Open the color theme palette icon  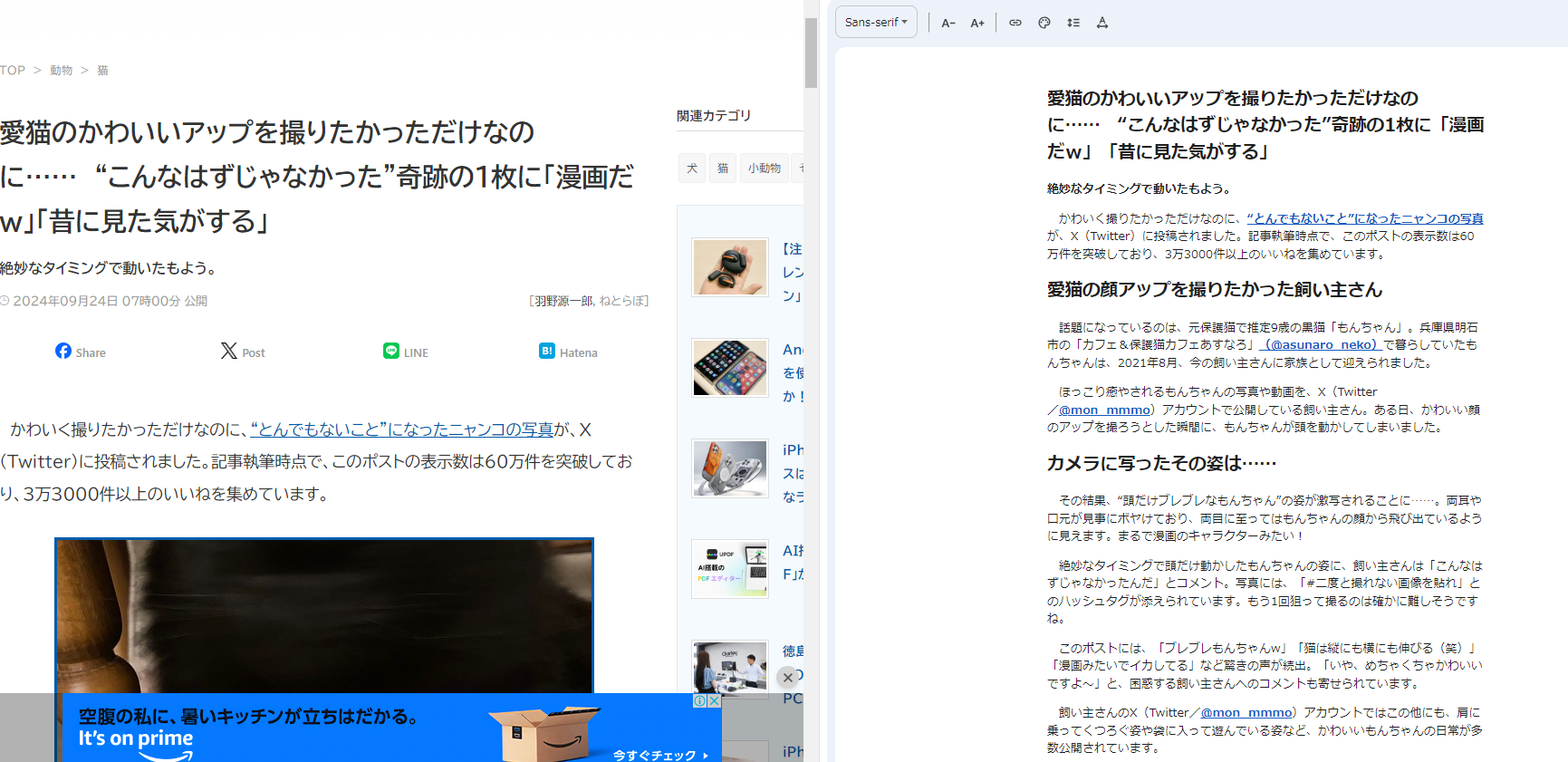coord(1044,23)
